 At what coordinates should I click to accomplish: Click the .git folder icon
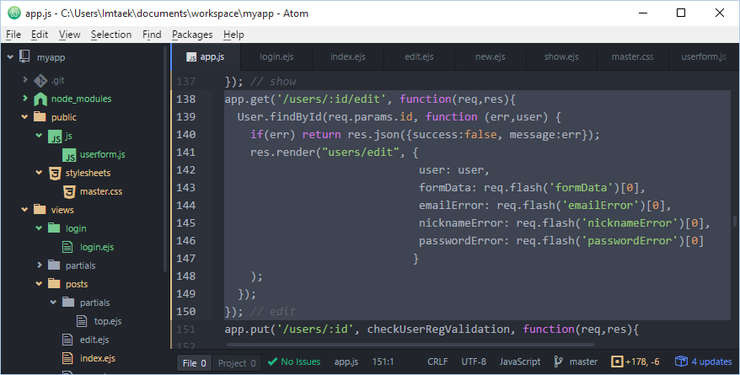click(x=41, y=81)
